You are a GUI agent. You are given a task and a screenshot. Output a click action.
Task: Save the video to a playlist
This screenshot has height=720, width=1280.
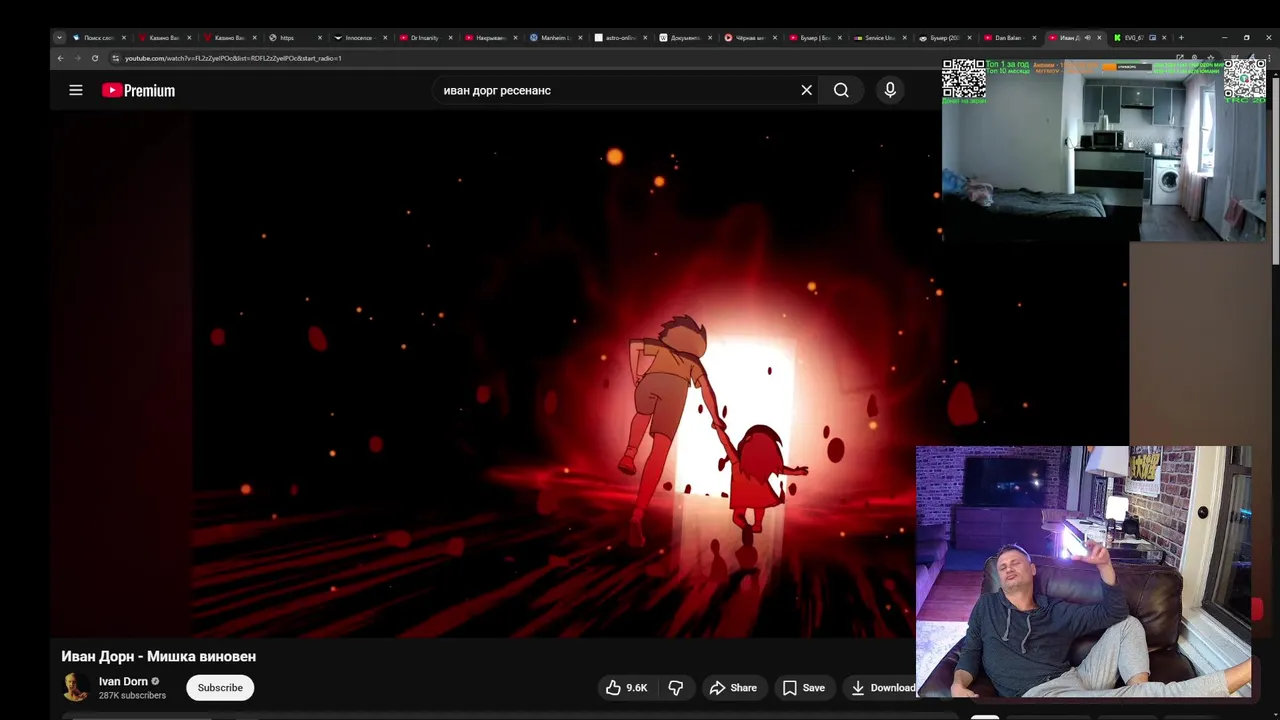click(804, 688)
